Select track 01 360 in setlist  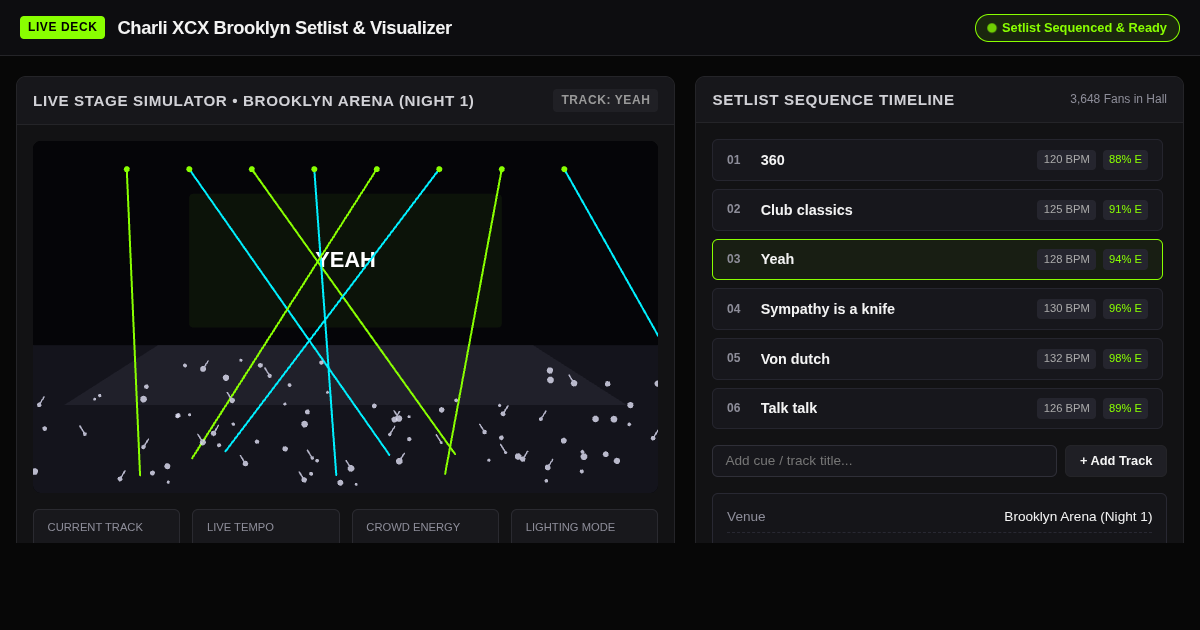tap(937, 160)
